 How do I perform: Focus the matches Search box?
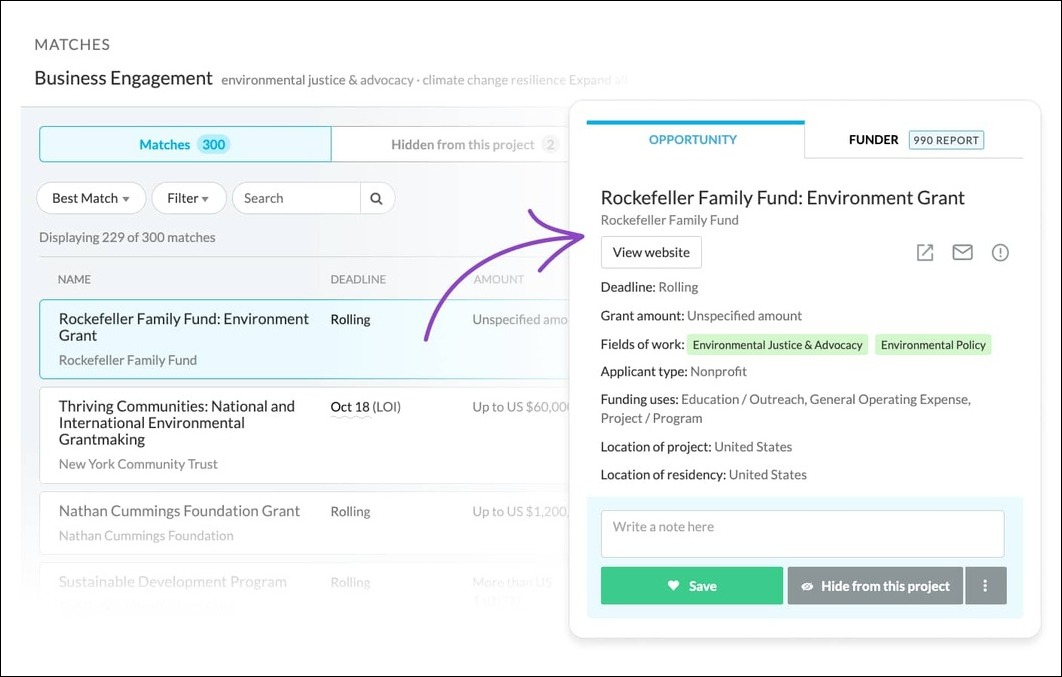click(296, 198)
